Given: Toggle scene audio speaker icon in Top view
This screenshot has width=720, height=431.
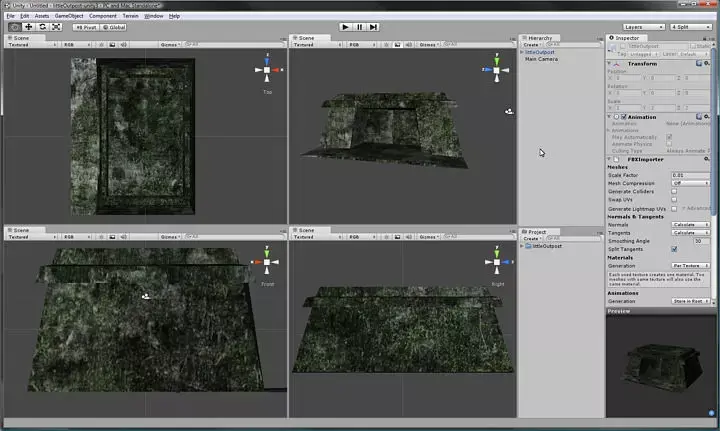Looking at the screenshot, I should click(124, 45).
